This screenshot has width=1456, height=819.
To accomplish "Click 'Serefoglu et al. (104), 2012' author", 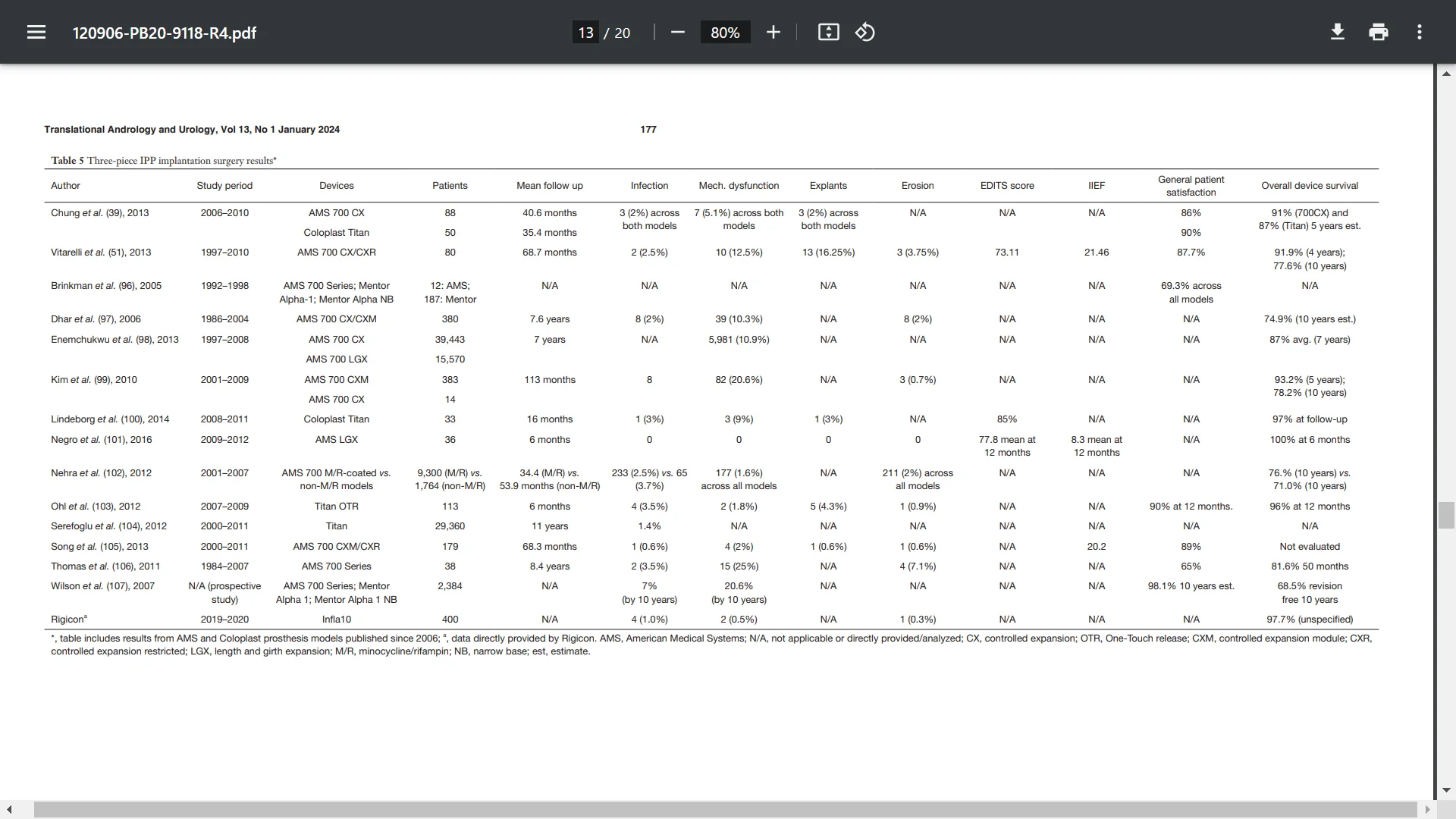I will coord(109,526).
